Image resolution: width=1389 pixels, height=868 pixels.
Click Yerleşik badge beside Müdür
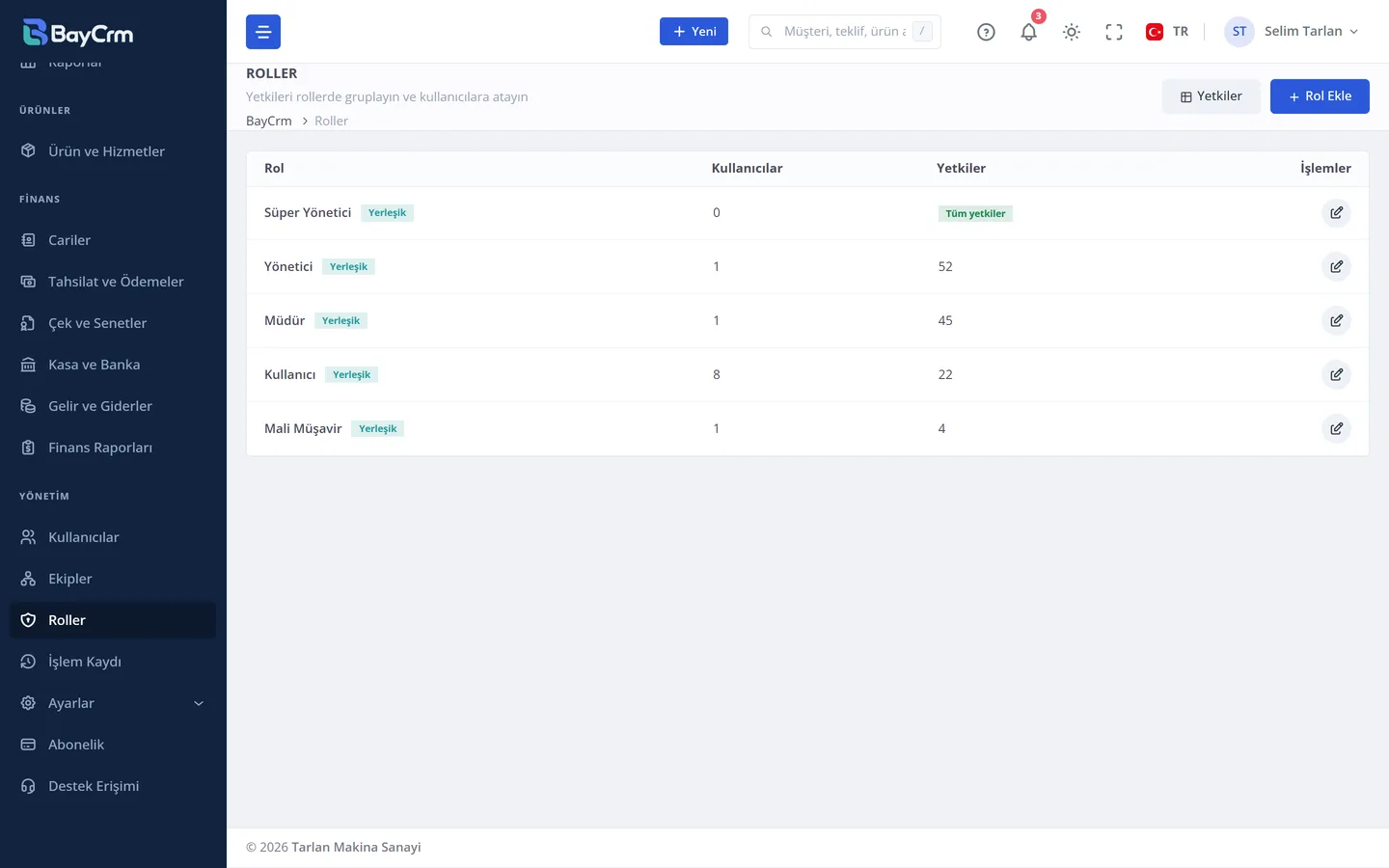340,321
